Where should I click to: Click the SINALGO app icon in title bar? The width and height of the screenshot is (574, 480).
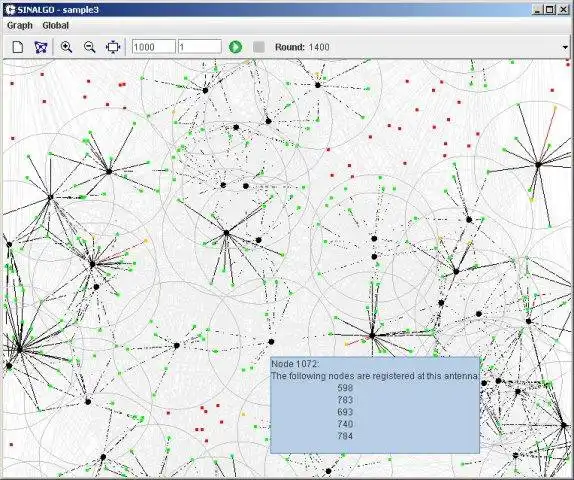click(x=11, y=10)
